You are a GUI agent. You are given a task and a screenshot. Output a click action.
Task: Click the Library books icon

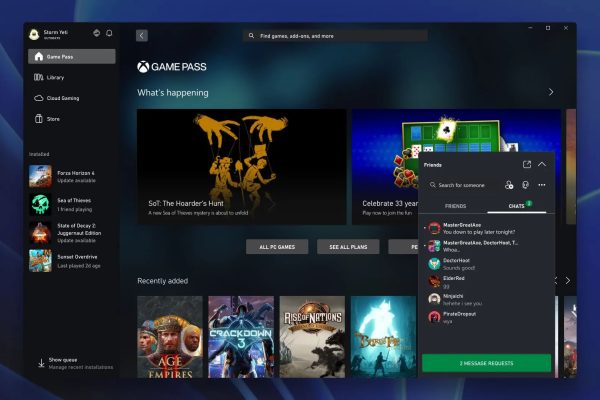click(x=39, y=77)
